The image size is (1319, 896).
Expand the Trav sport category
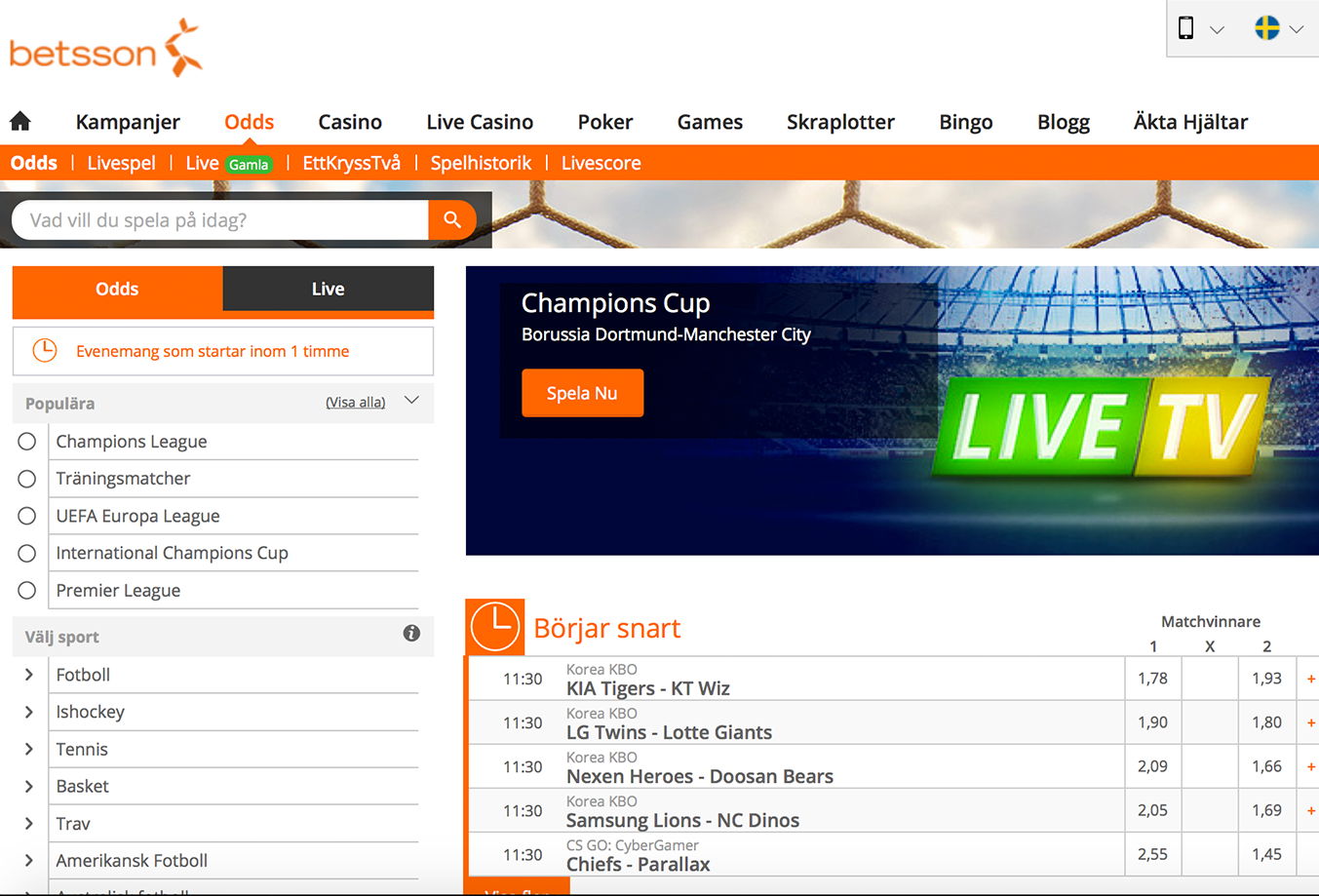(x=29, y=824)
